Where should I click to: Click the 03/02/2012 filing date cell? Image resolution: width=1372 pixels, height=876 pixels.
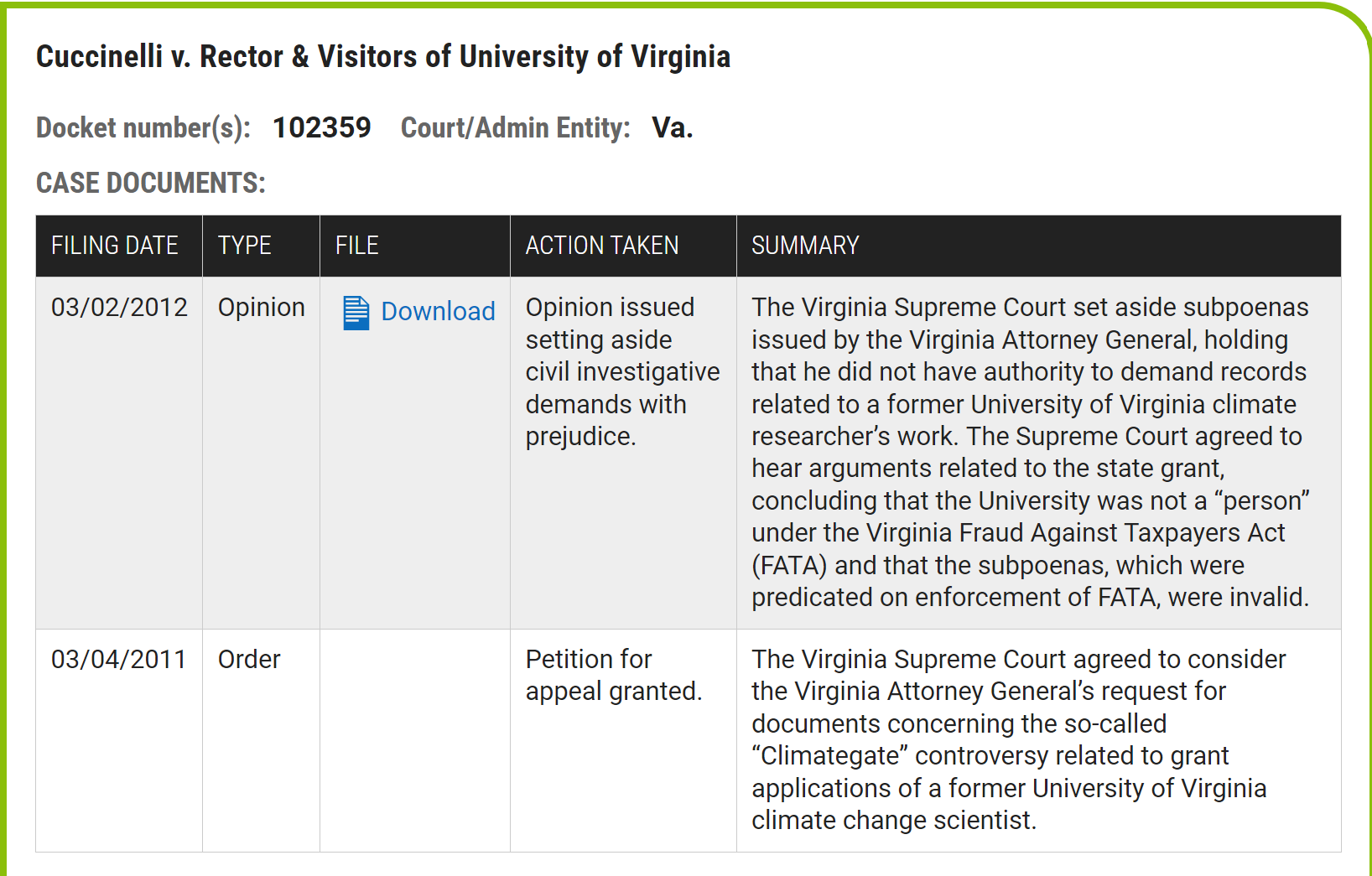point(119,307)
